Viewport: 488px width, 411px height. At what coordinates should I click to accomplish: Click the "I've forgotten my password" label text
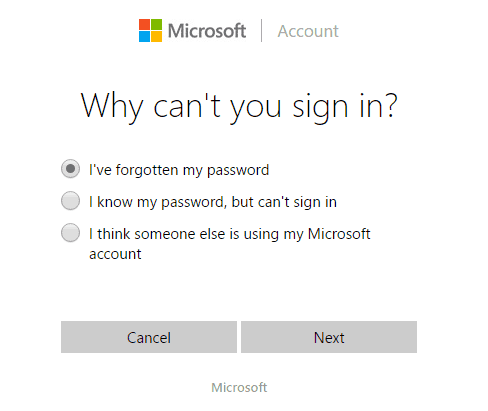(179, 170)
